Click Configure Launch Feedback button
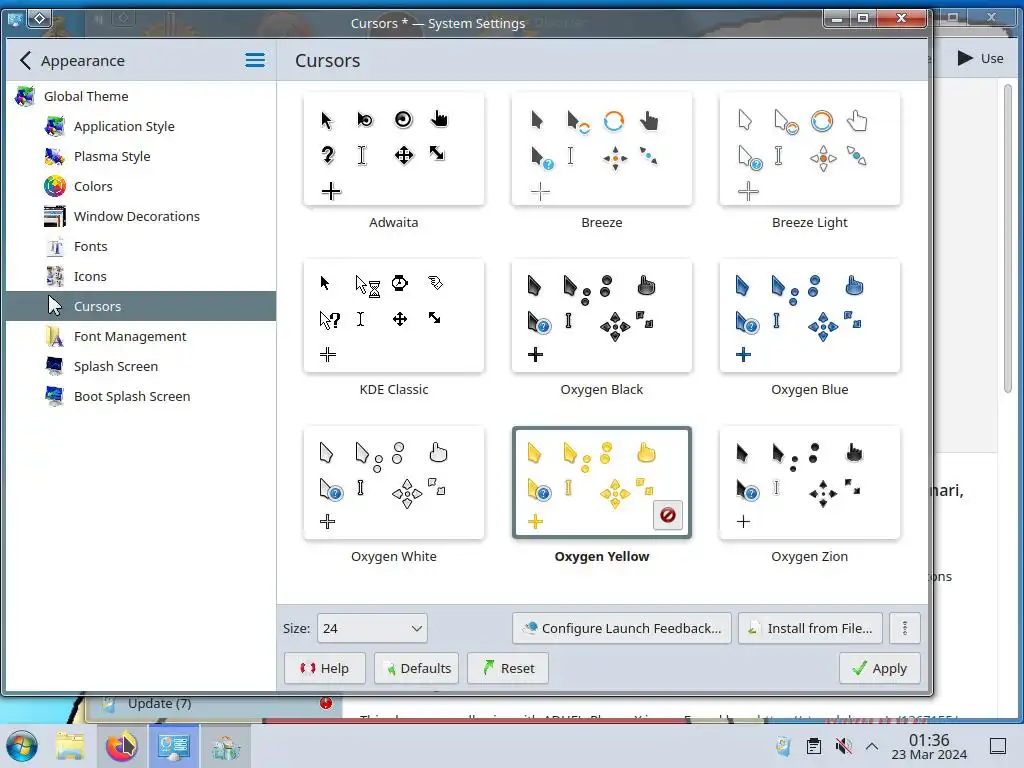This screenshot has width=1024, height=768. pyautogui.click(x=622, y=628)
